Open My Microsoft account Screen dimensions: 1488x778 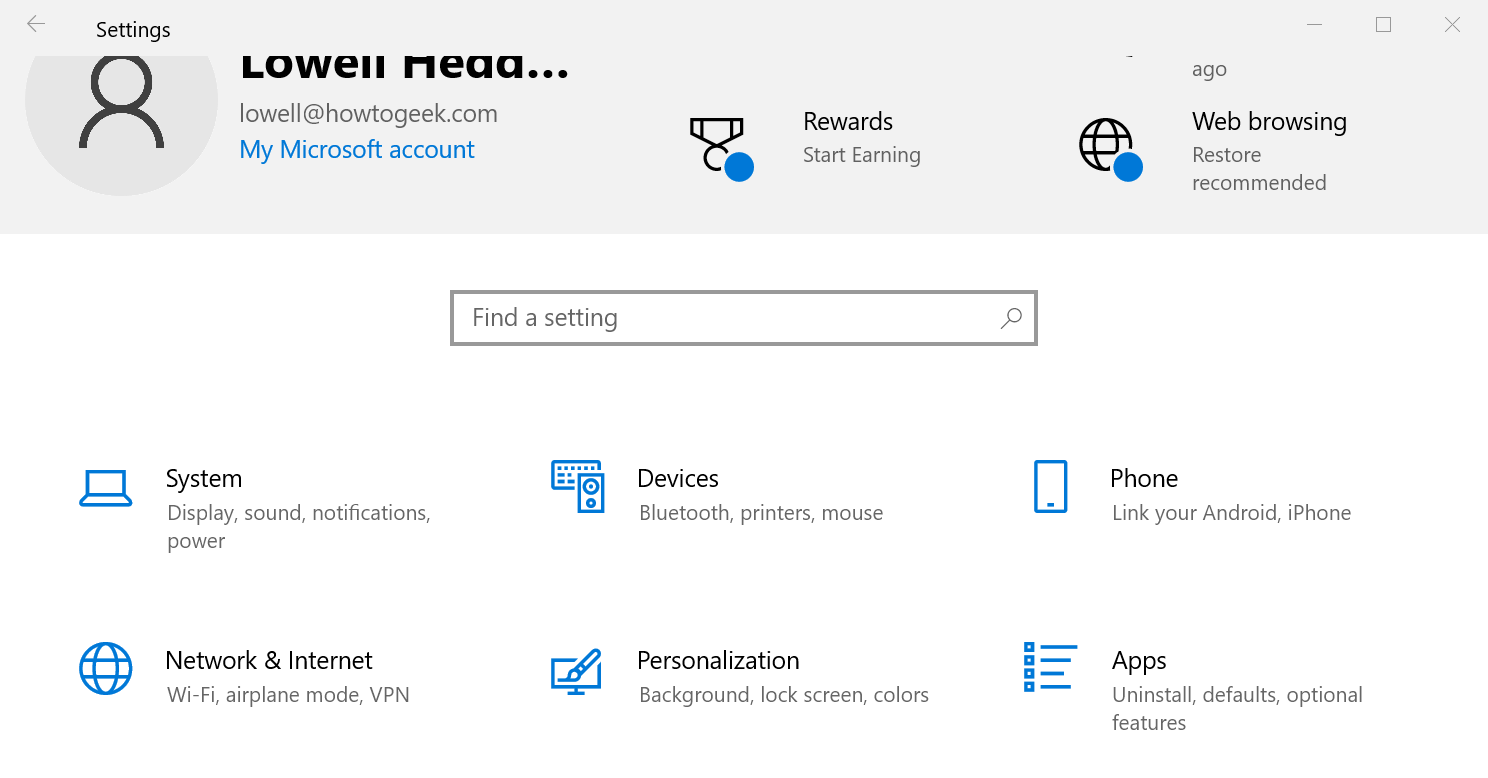tap(357, 149)
